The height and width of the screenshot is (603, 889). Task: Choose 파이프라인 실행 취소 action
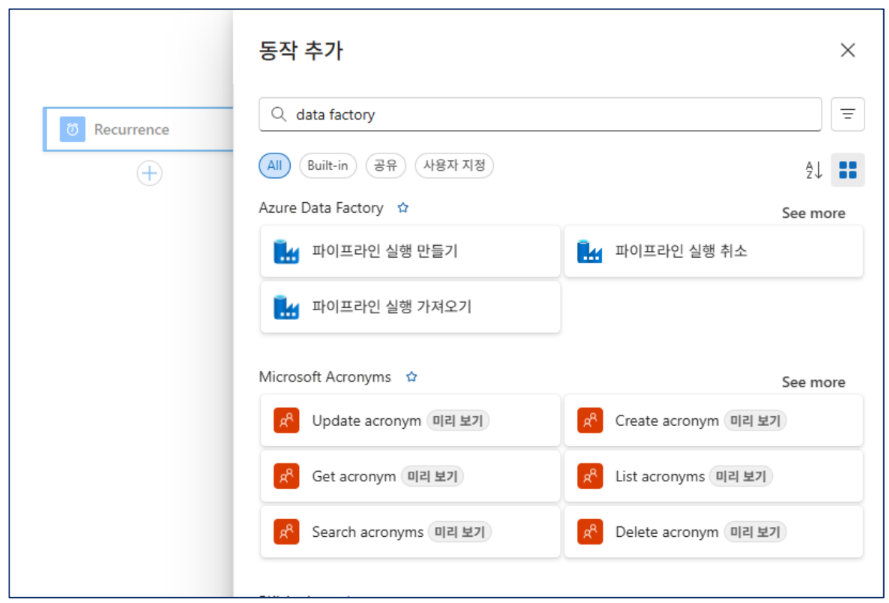714,251
